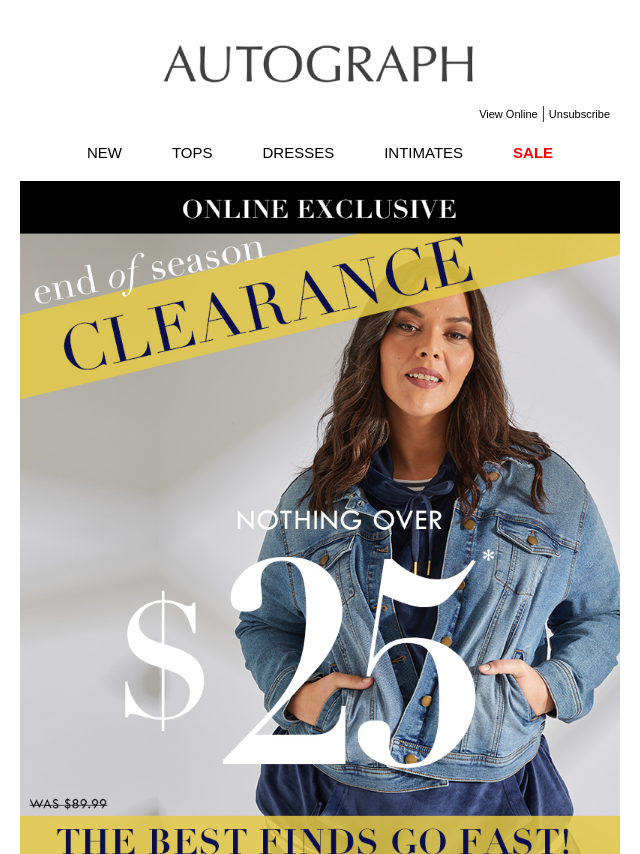Screen dimensions: 640x854
Task: Click the ONLINE EXCLUSIVE black banner
Action: (x=320, y=208)
